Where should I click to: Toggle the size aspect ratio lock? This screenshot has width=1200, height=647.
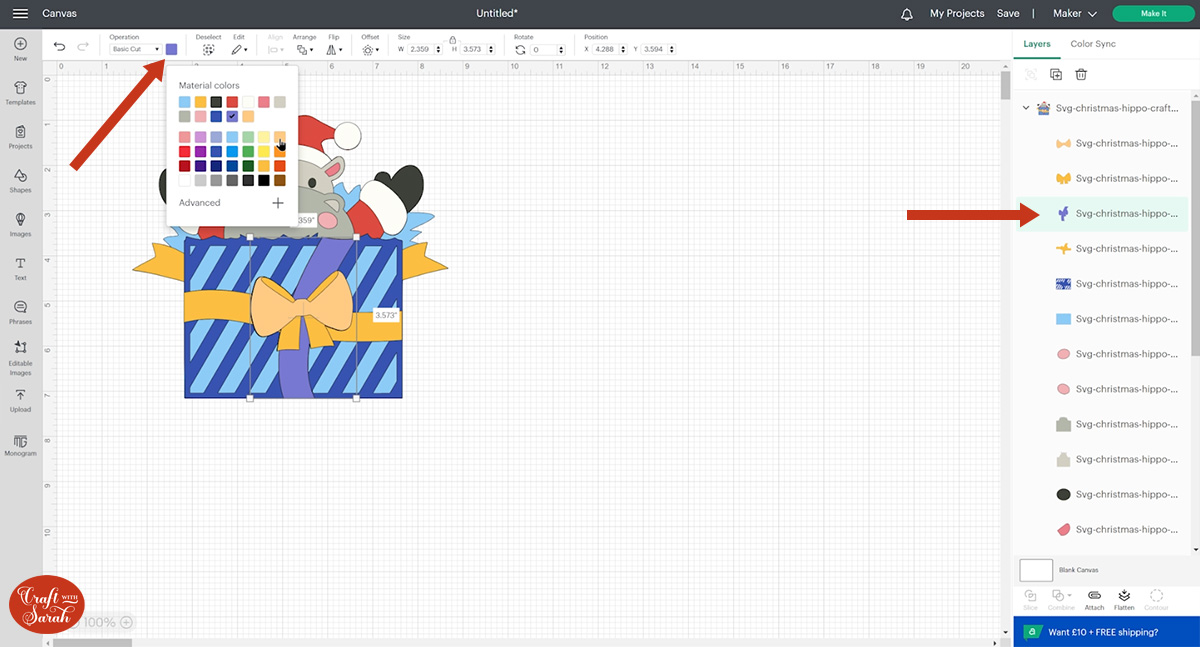coord(452,39)
